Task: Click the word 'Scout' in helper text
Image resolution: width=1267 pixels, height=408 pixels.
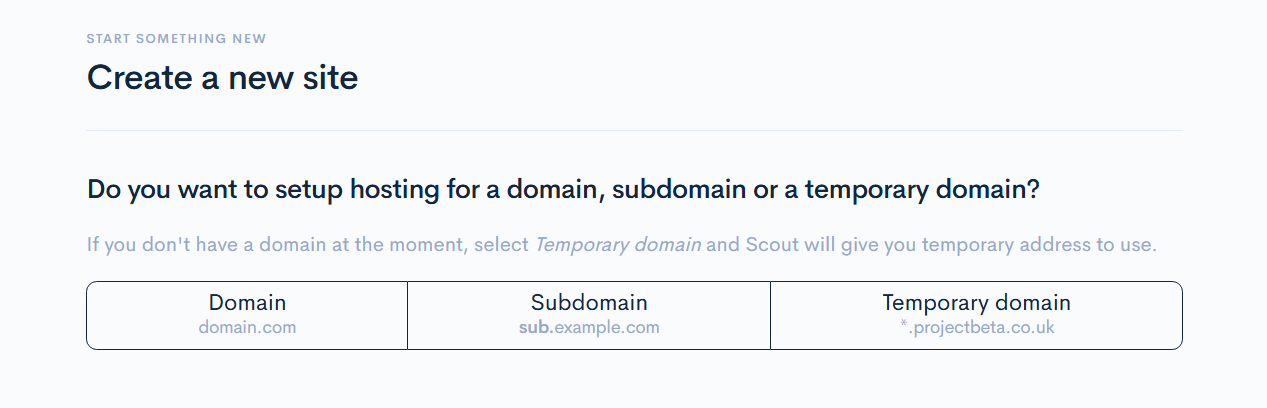Action: (x=772, y=245)
